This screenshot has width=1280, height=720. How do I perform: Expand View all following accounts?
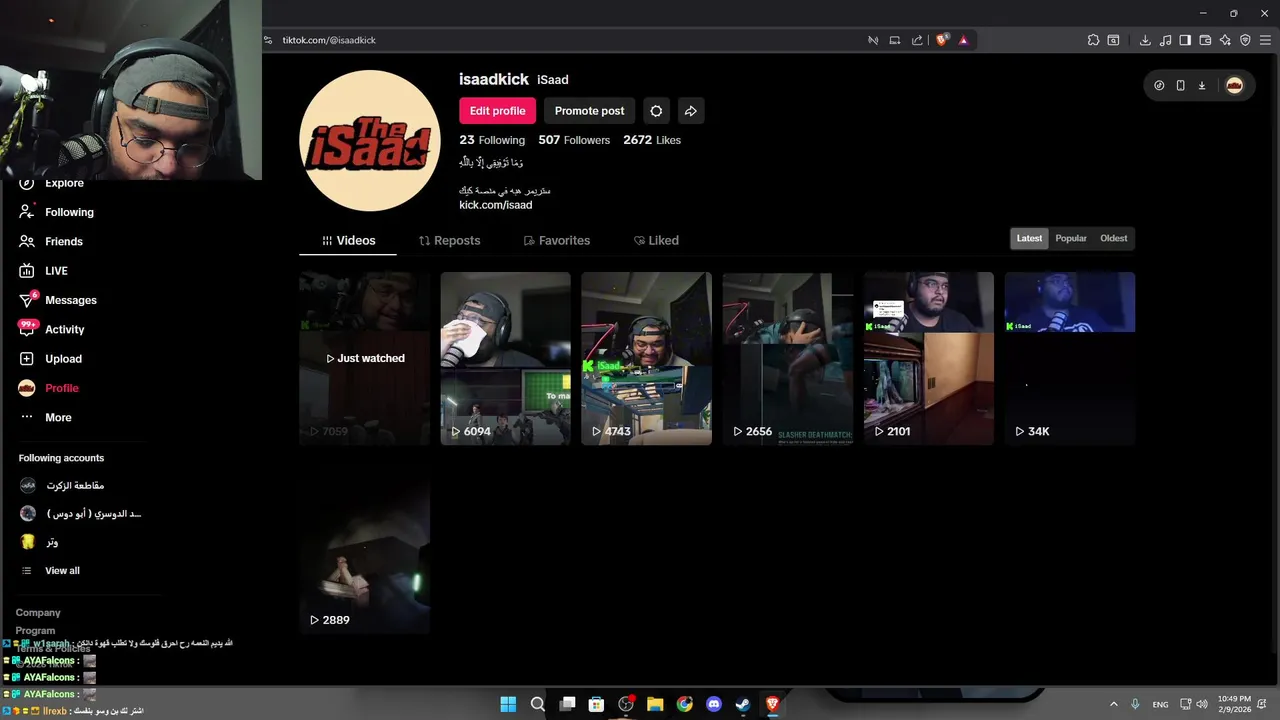click(x=50, y=571)
